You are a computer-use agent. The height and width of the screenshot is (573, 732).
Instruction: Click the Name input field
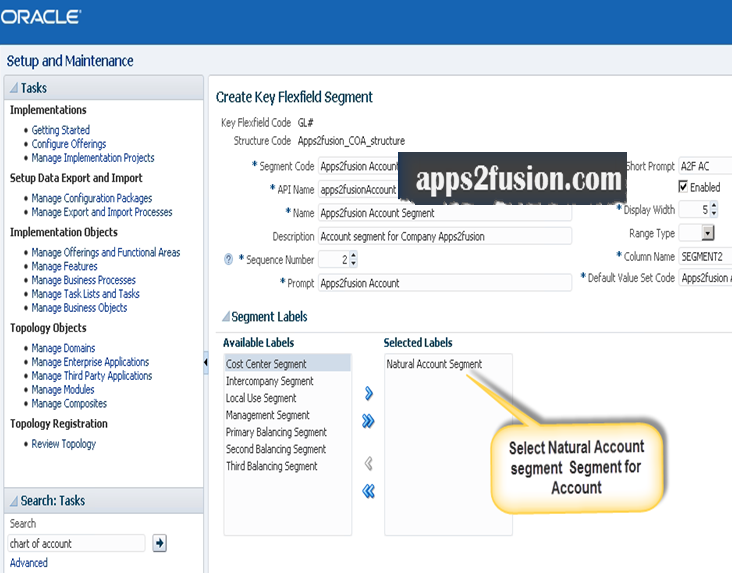(445, 213)
